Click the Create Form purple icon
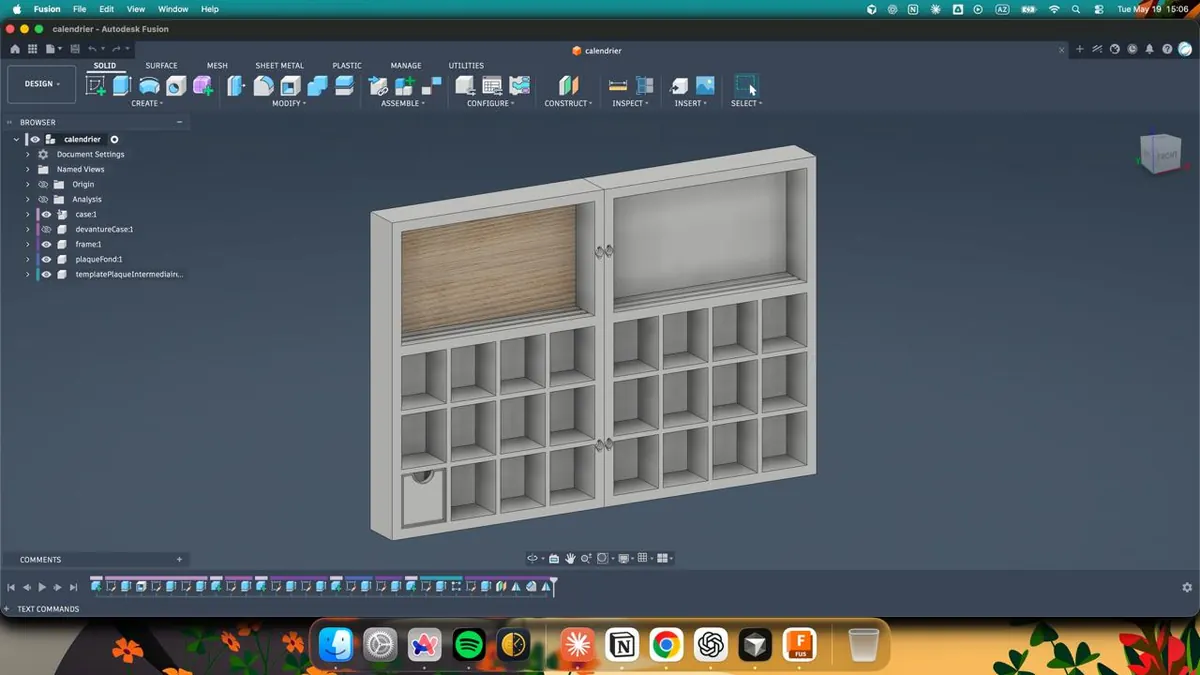This screenshot has width=1200, height=675. pyautogui.click(x=203, y=86)
